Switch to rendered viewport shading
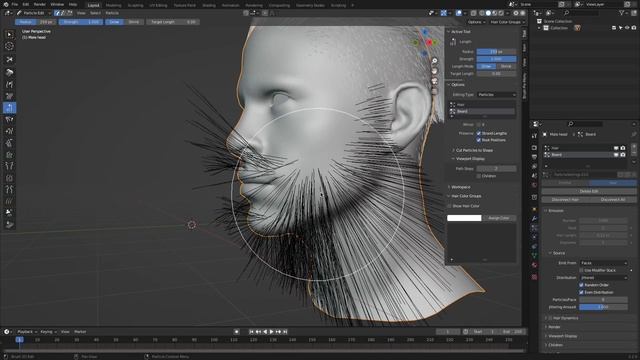This screenshot has width=640, height=360. (x=501, y=13)
